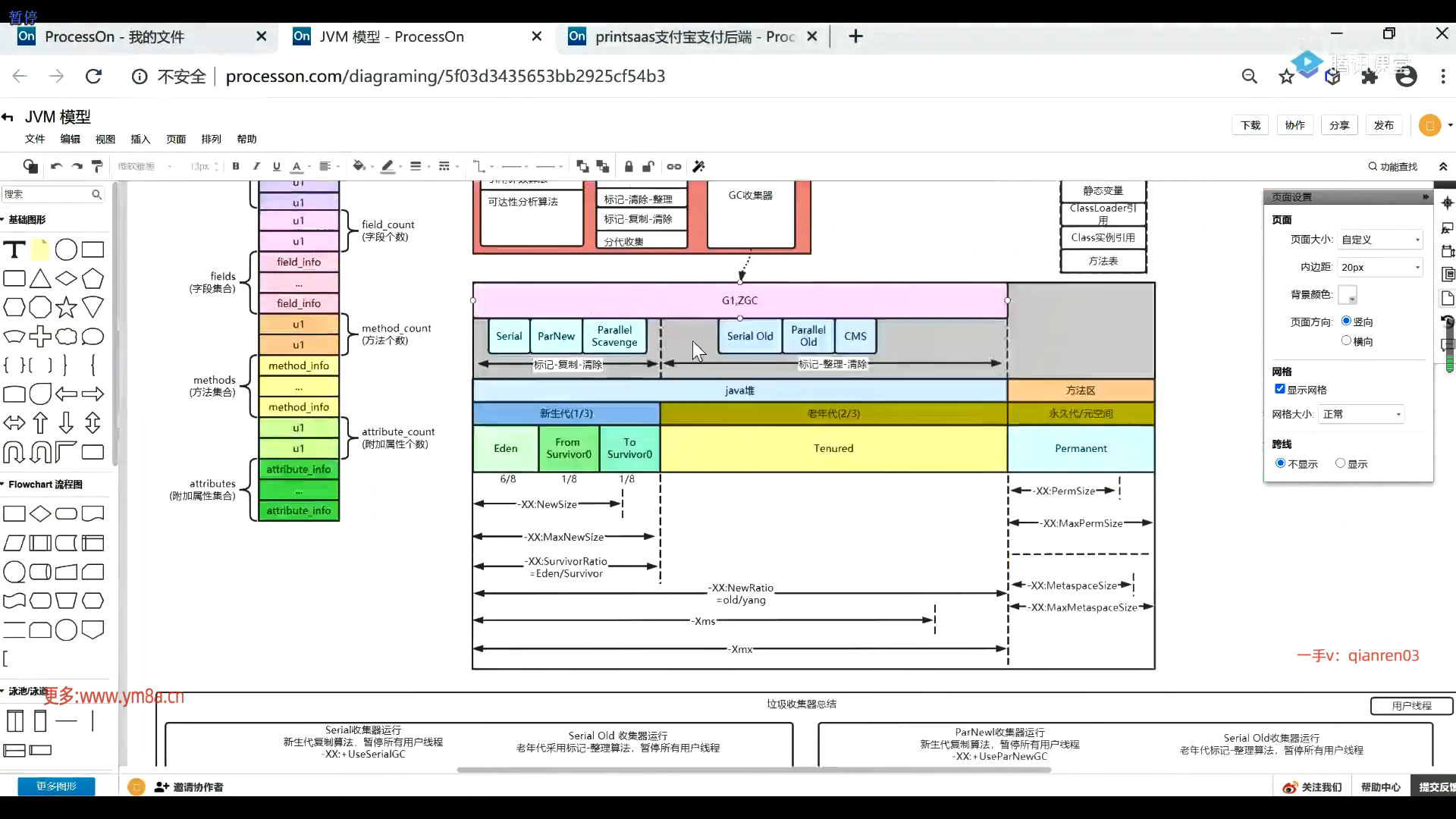This screenshot has height=819, width=1456.
Task: Click the 分享 button
Action: click(1339, 125)
